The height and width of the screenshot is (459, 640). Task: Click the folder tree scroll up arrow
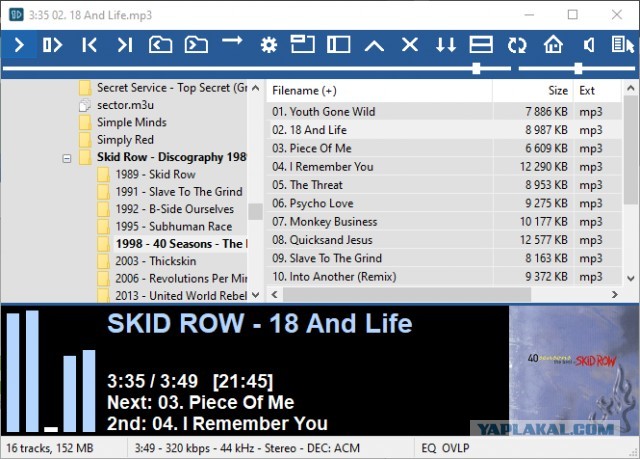[x=256, y=88]
